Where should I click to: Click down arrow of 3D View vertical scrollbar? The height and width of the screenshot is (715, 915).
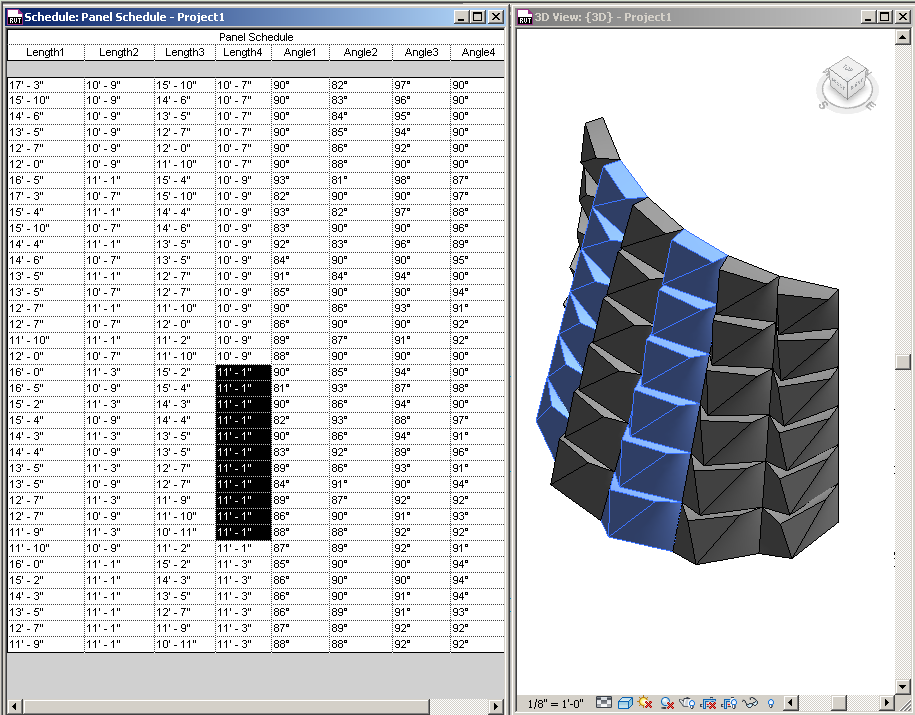click(903, 686)
